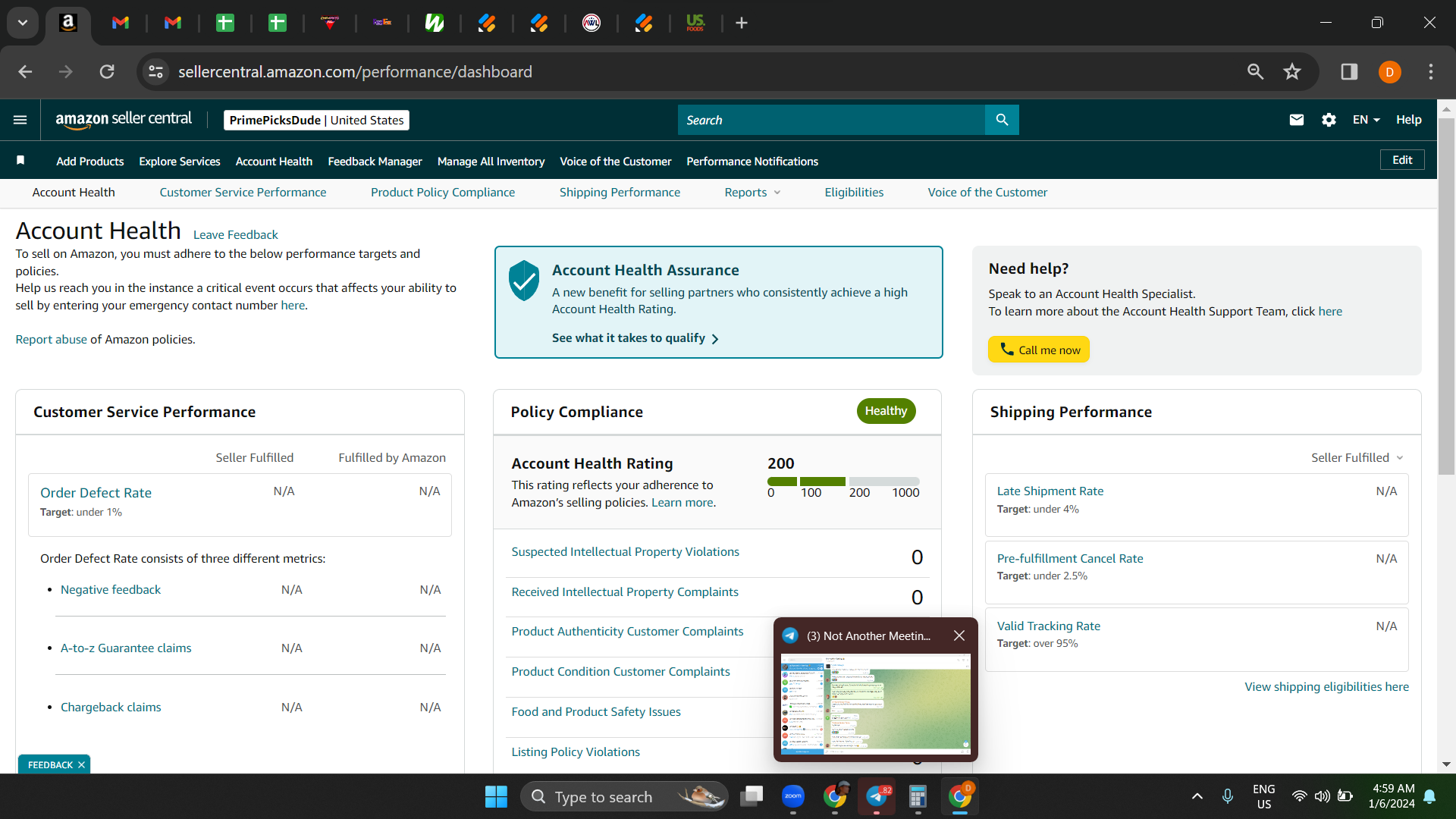This screenshot has height=819, width=1456.
Task: Open Manage All Inventory
Action: coord(491,162)
